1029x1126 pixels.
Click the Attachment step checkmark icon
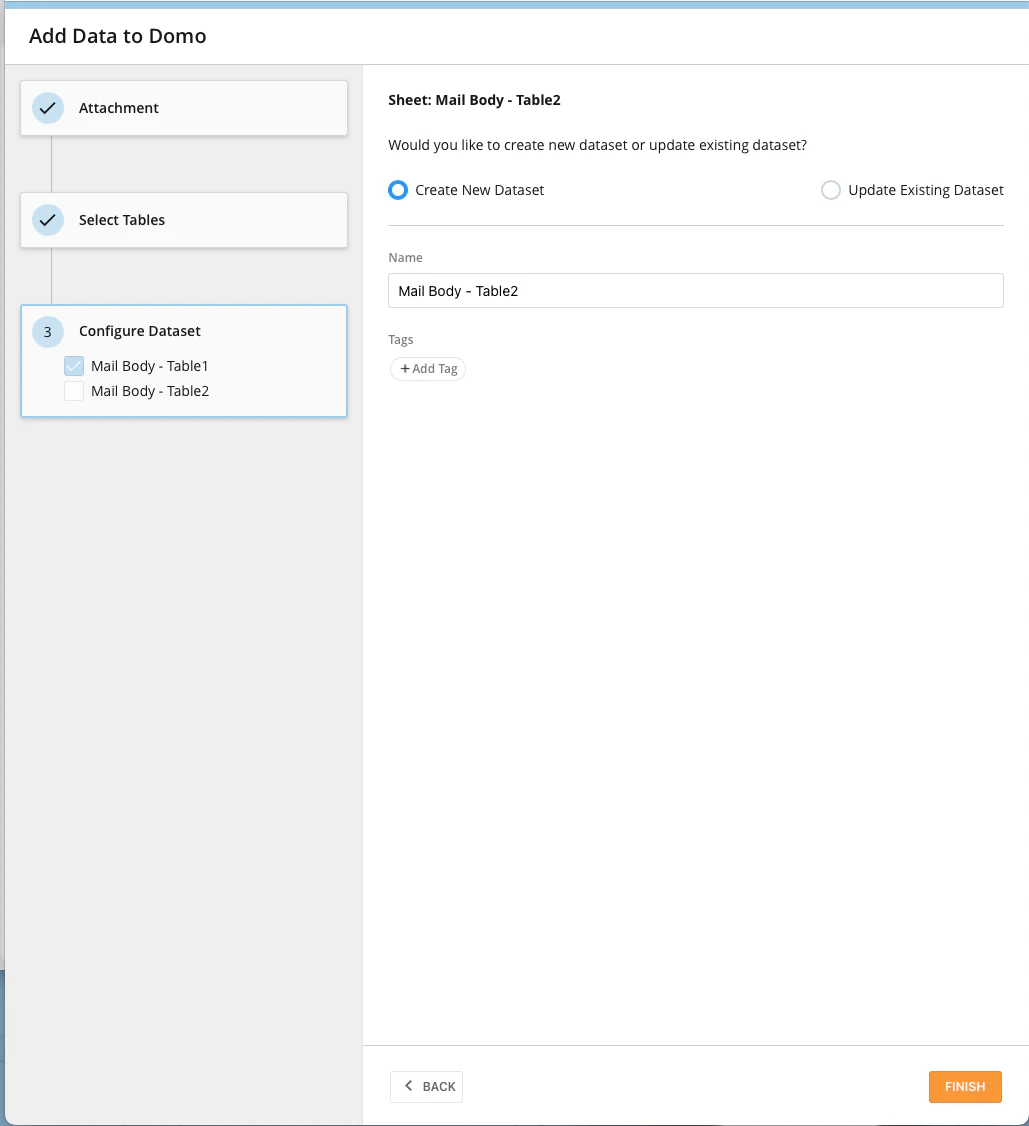[47, 108]
